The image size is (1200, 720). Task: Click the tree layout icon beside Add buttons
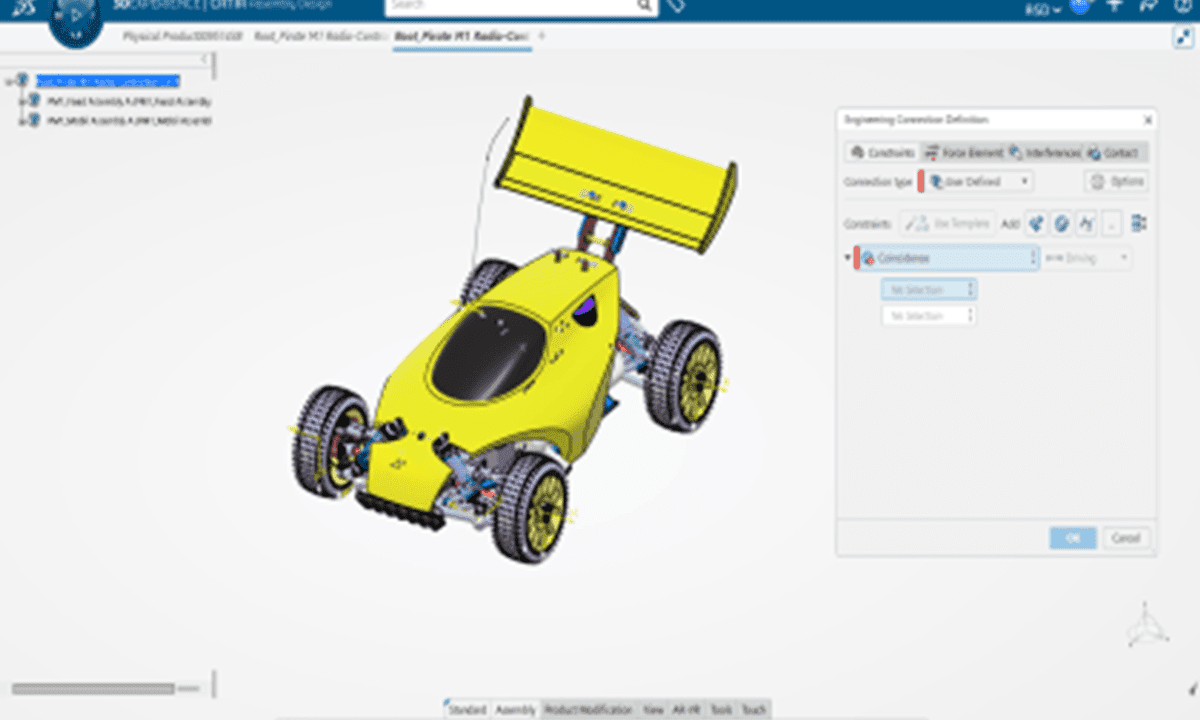pos(1139,223)
